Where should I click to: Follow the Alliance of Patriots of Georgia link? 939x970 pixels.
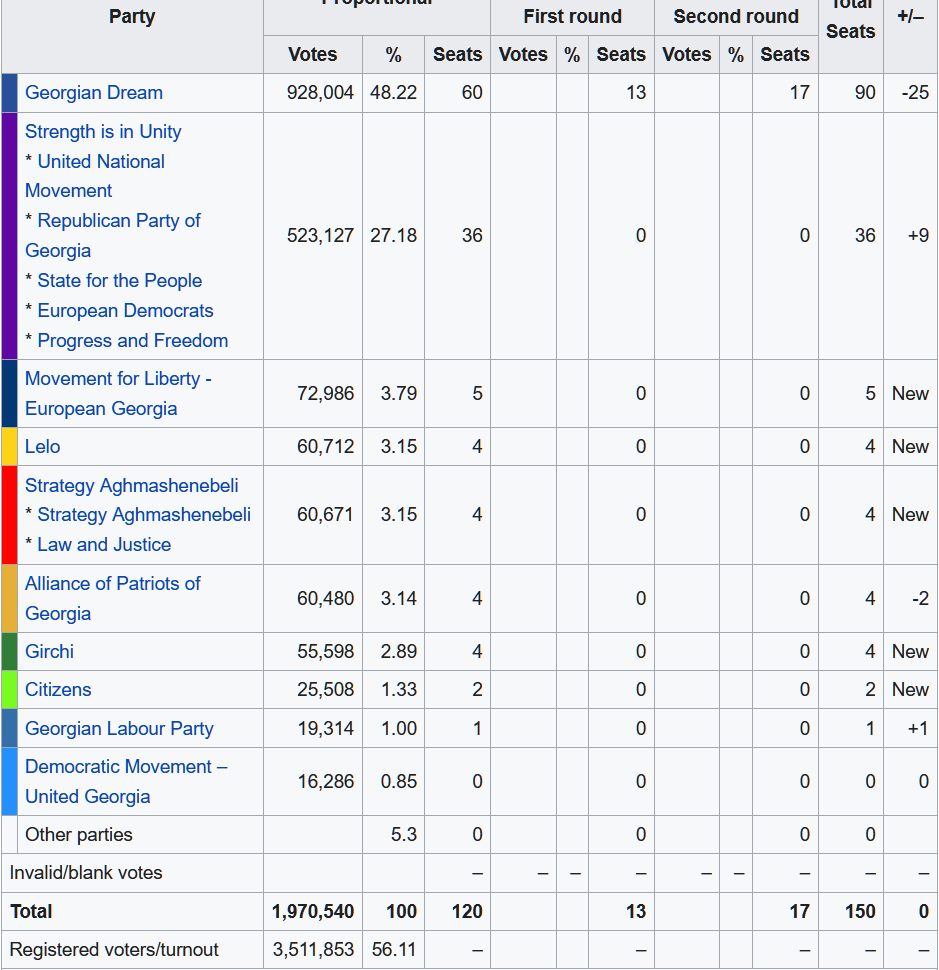[112, 584]
